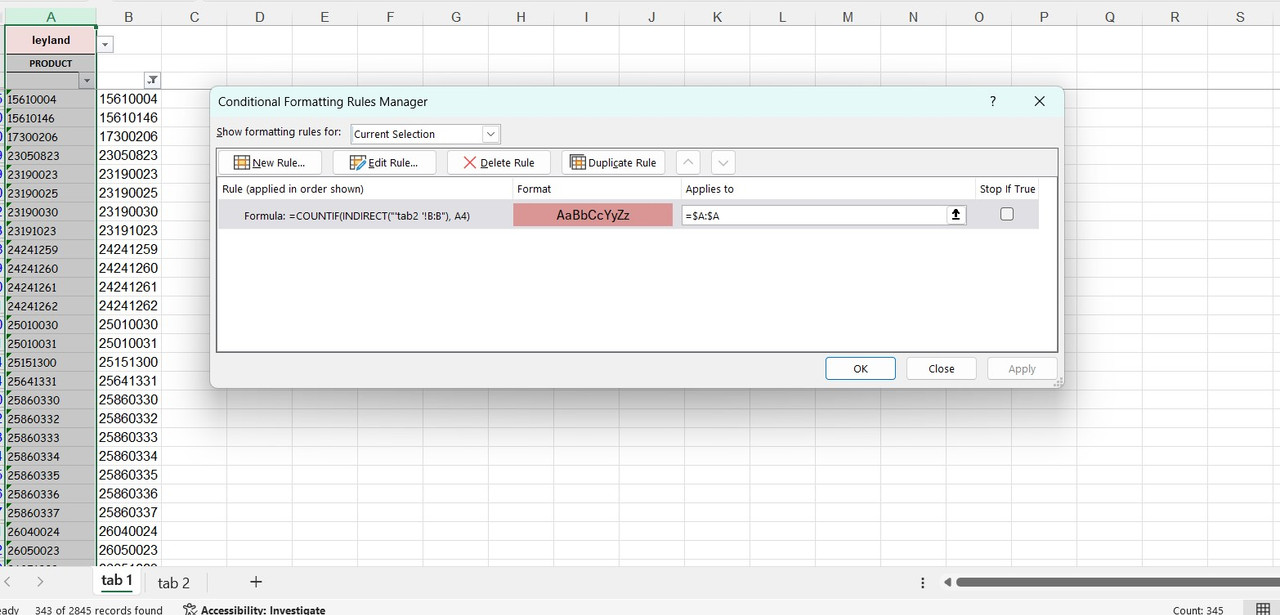Move rule up with arrow button
The width and height of the screenshot is (1280, 615).
click(689, 162)
